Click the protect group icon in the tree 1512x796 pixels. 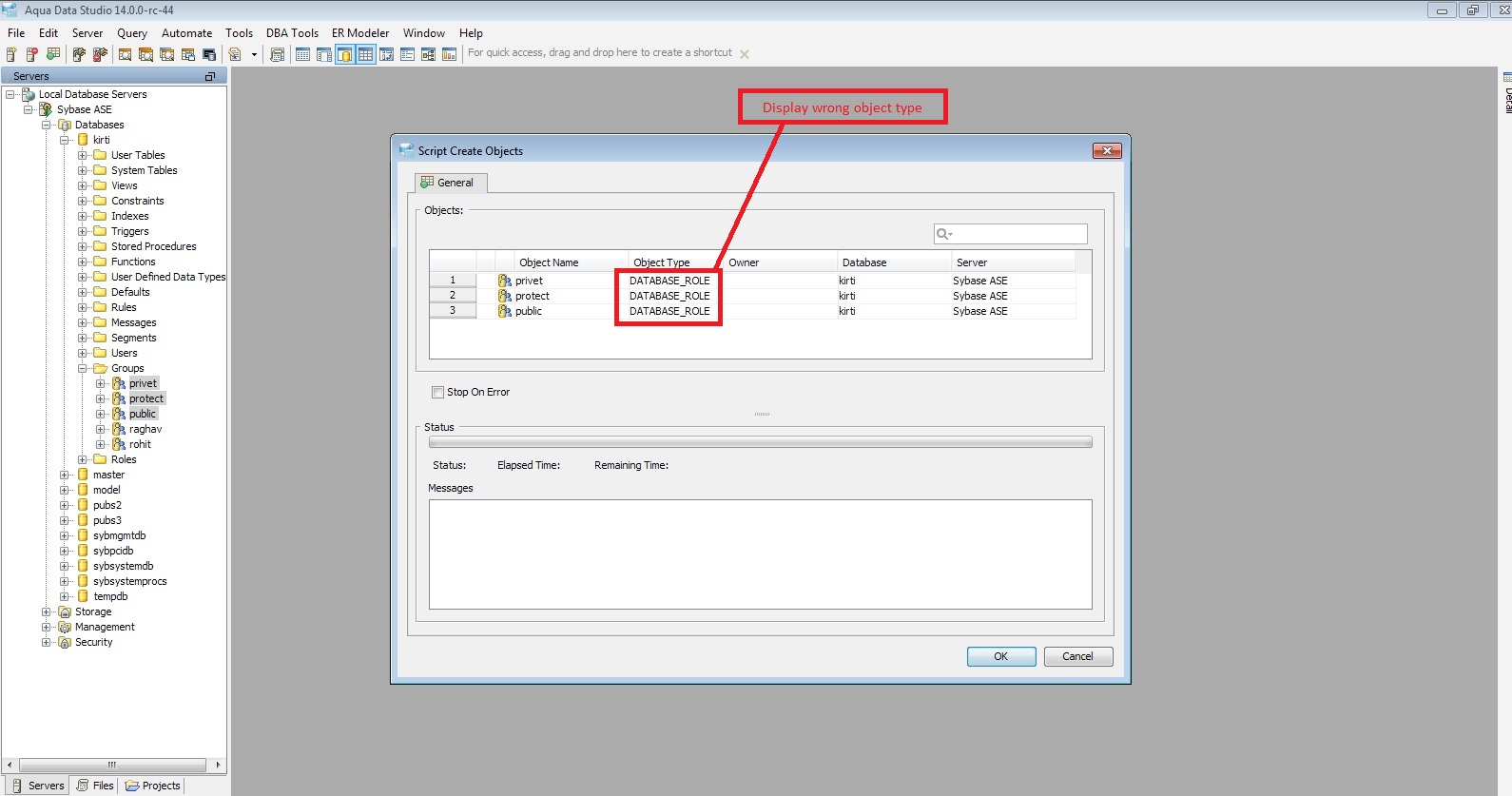119,398
